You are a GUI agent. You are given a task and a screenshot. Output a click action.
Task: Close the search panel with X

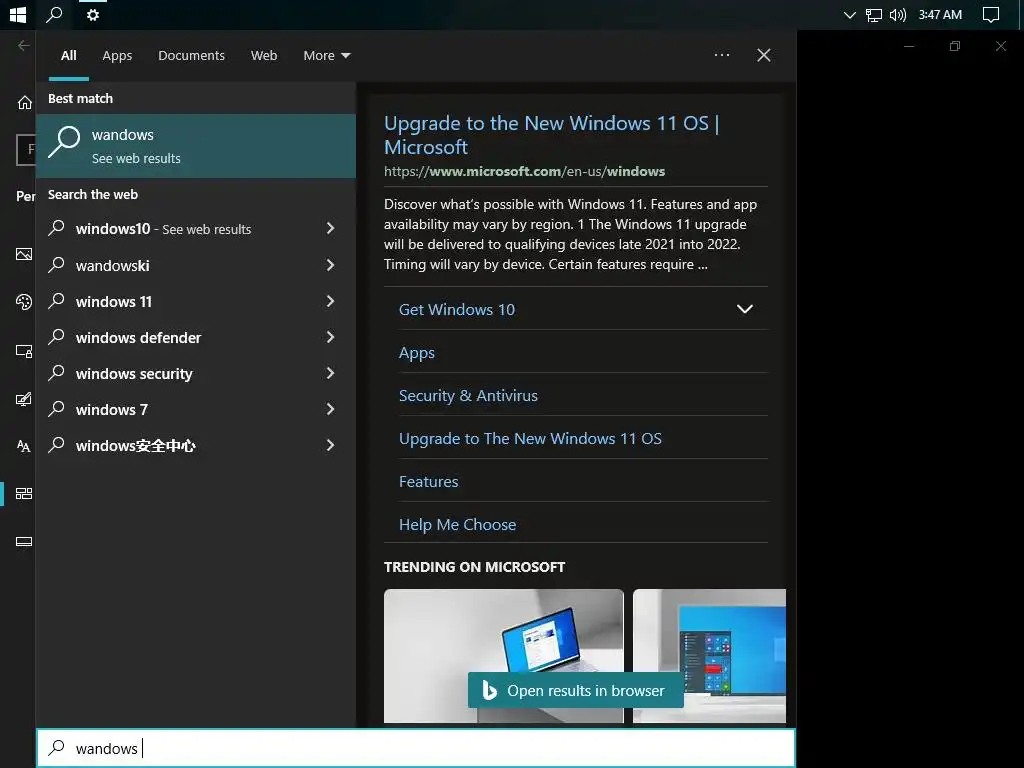[x=763, y=55]
